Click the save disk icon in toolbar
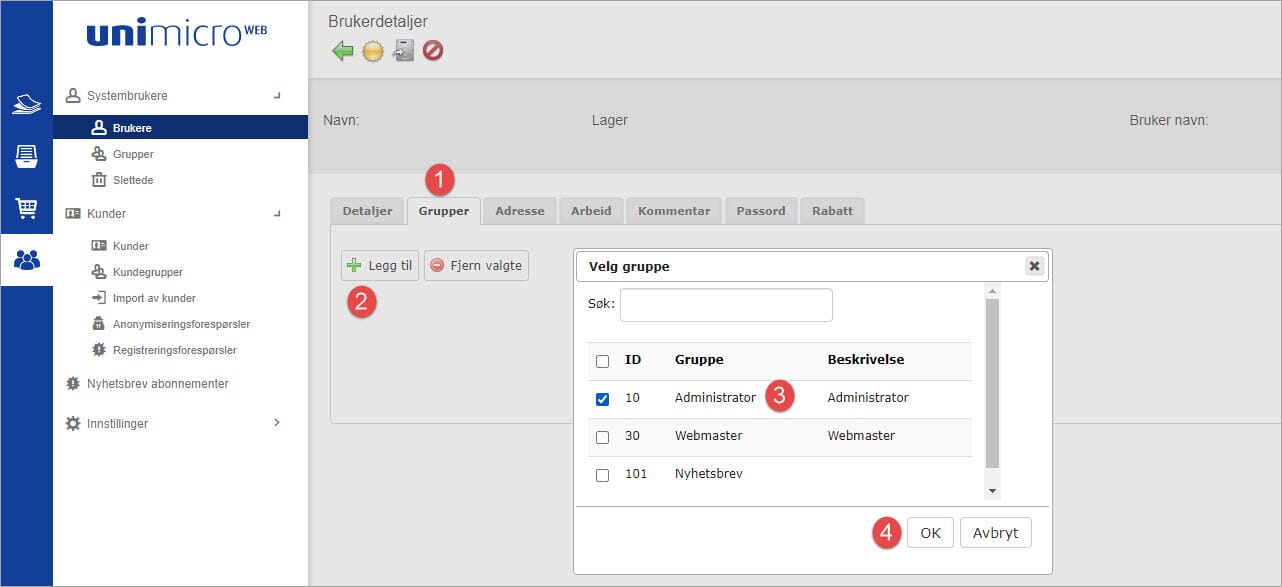This screenshot has height=587, width=1282. click(403, 51)
